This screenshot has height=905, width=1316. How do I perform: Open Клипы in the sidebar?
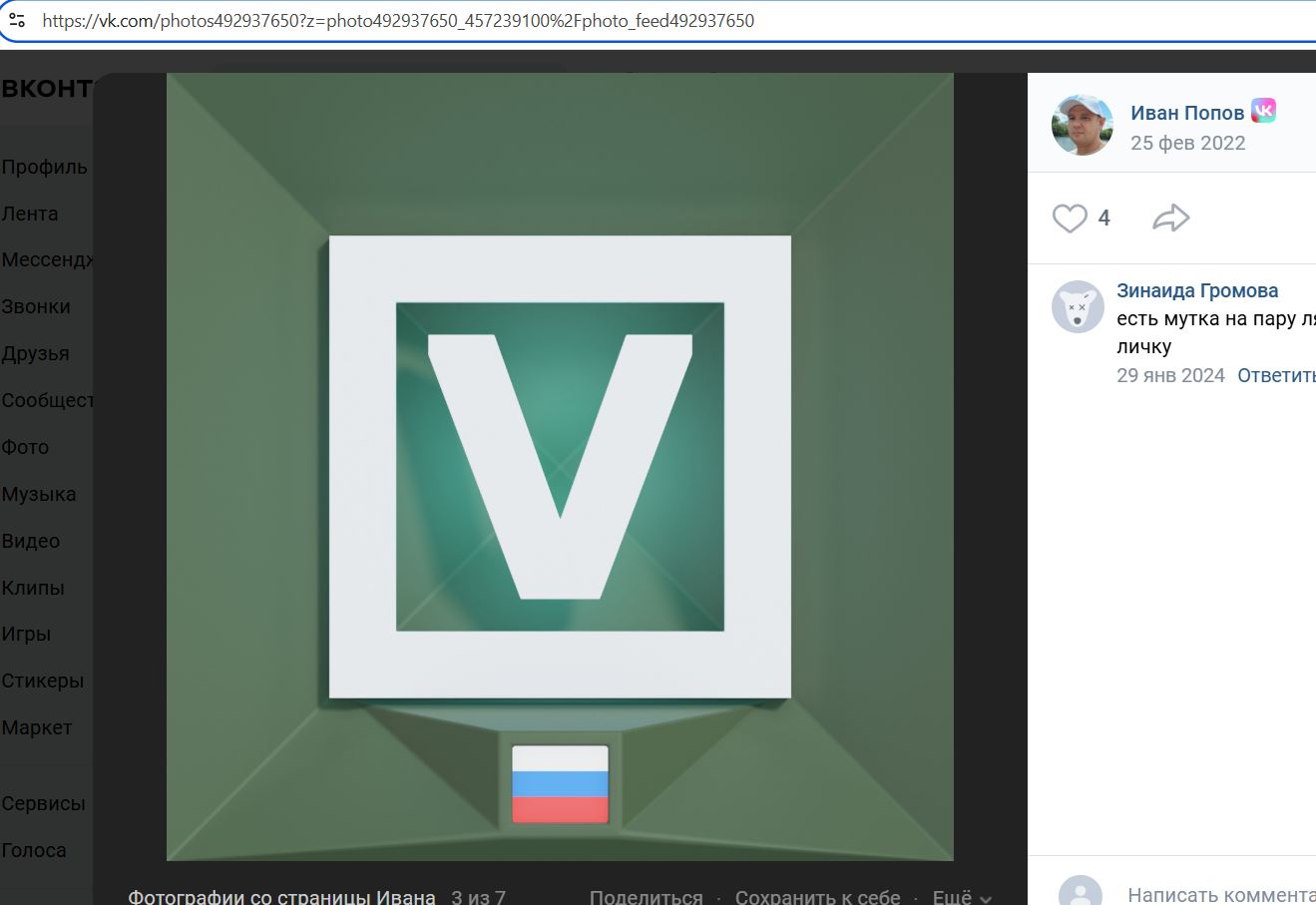(x=33, y=589)
